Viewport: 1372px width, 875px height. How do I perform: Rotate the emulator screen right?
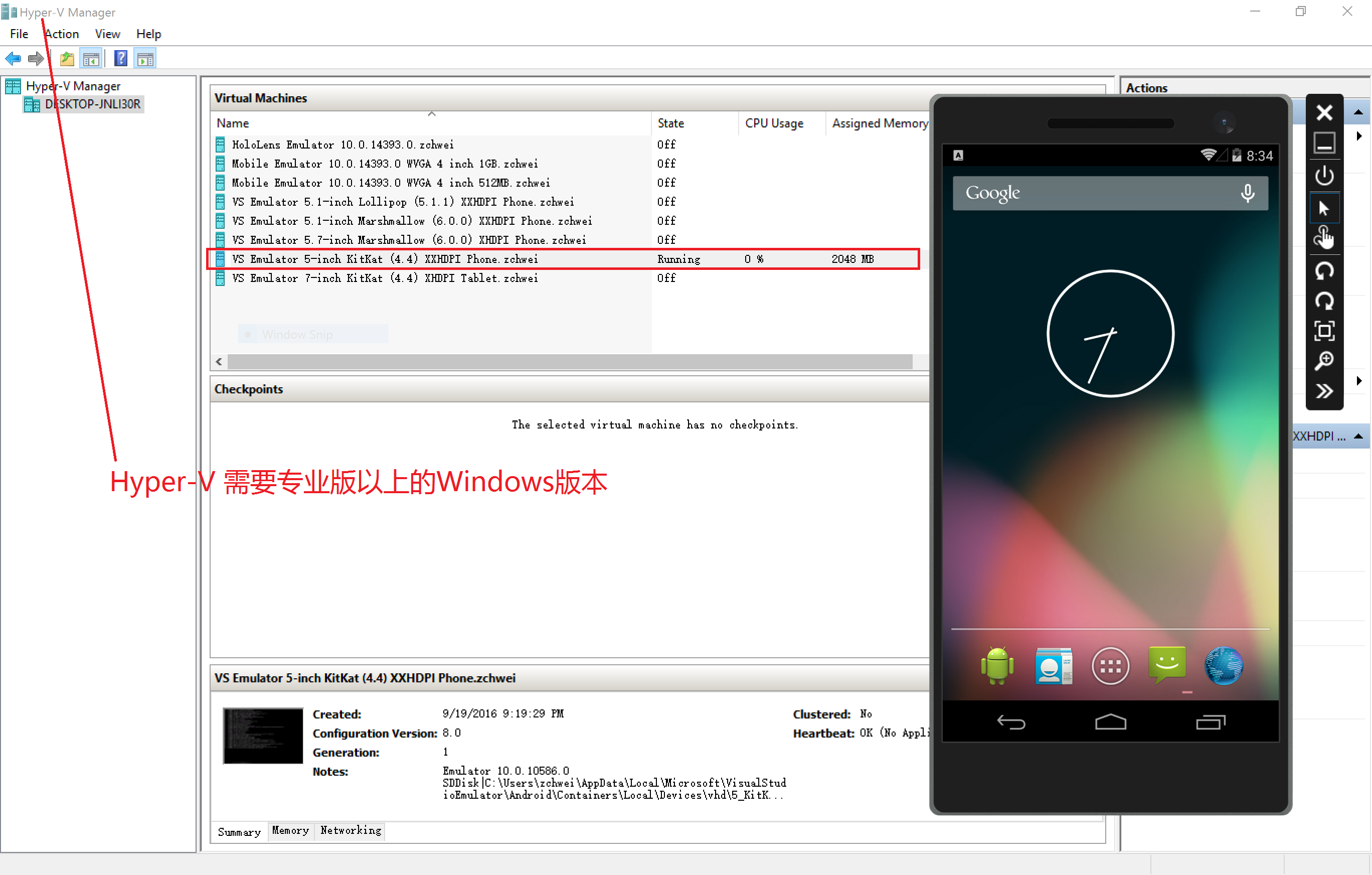(x=1325, y=301)
